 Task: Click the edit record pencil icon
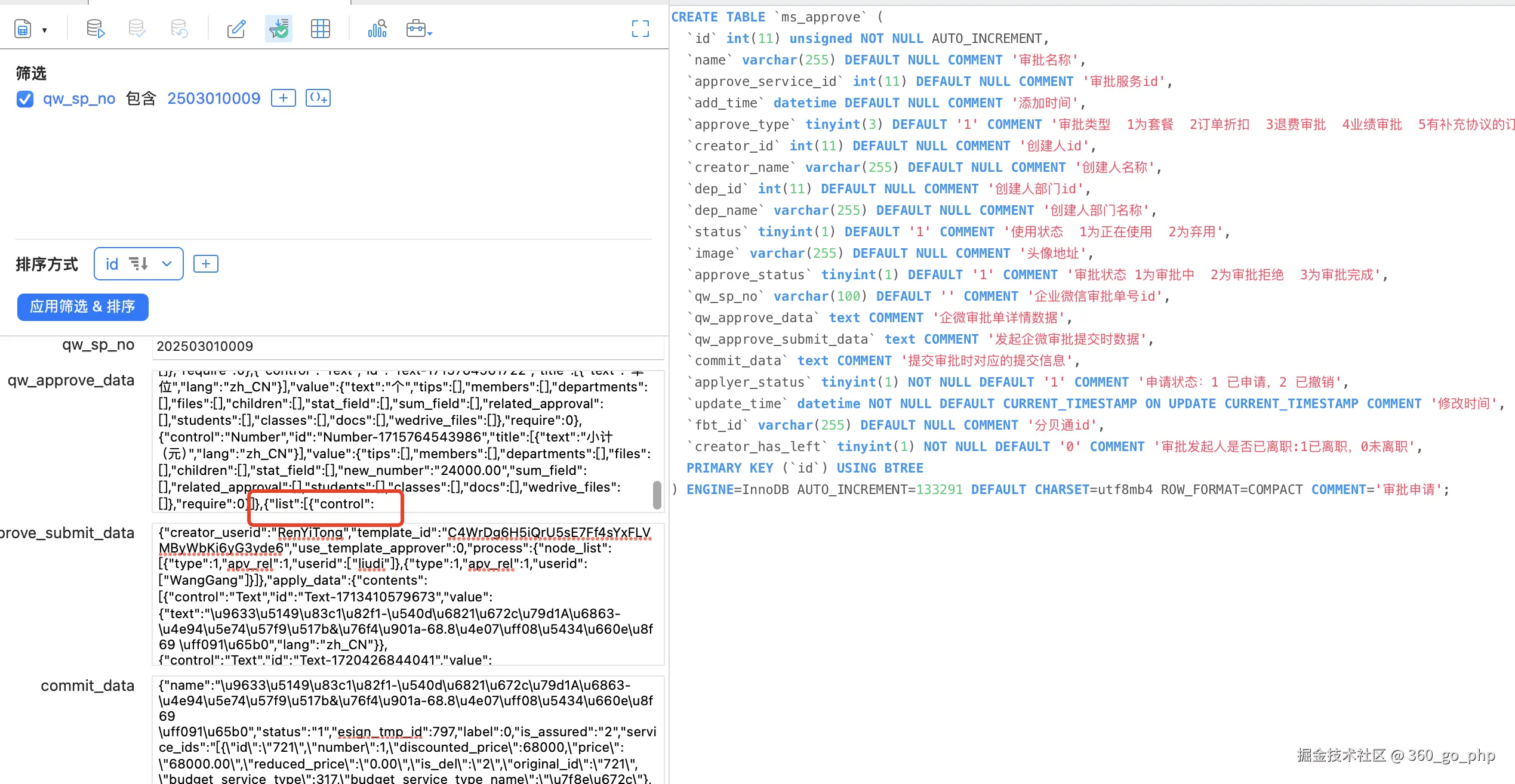236,29
